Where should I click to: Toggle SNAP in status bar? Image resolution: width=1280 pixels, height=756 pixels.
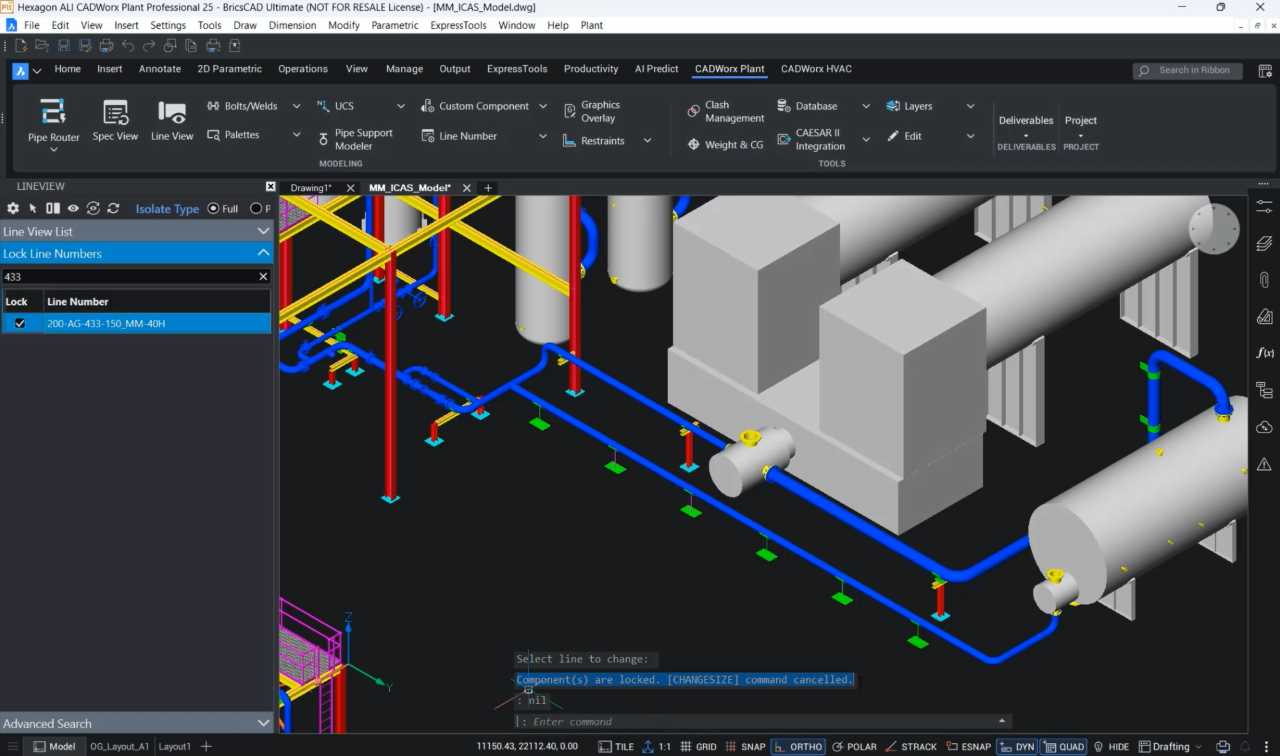(745, 746)
